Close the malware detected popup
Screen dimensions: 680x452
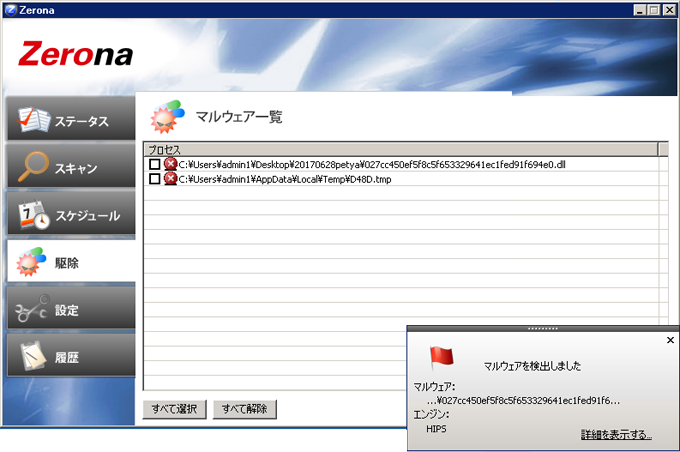(x=670, y=340)
